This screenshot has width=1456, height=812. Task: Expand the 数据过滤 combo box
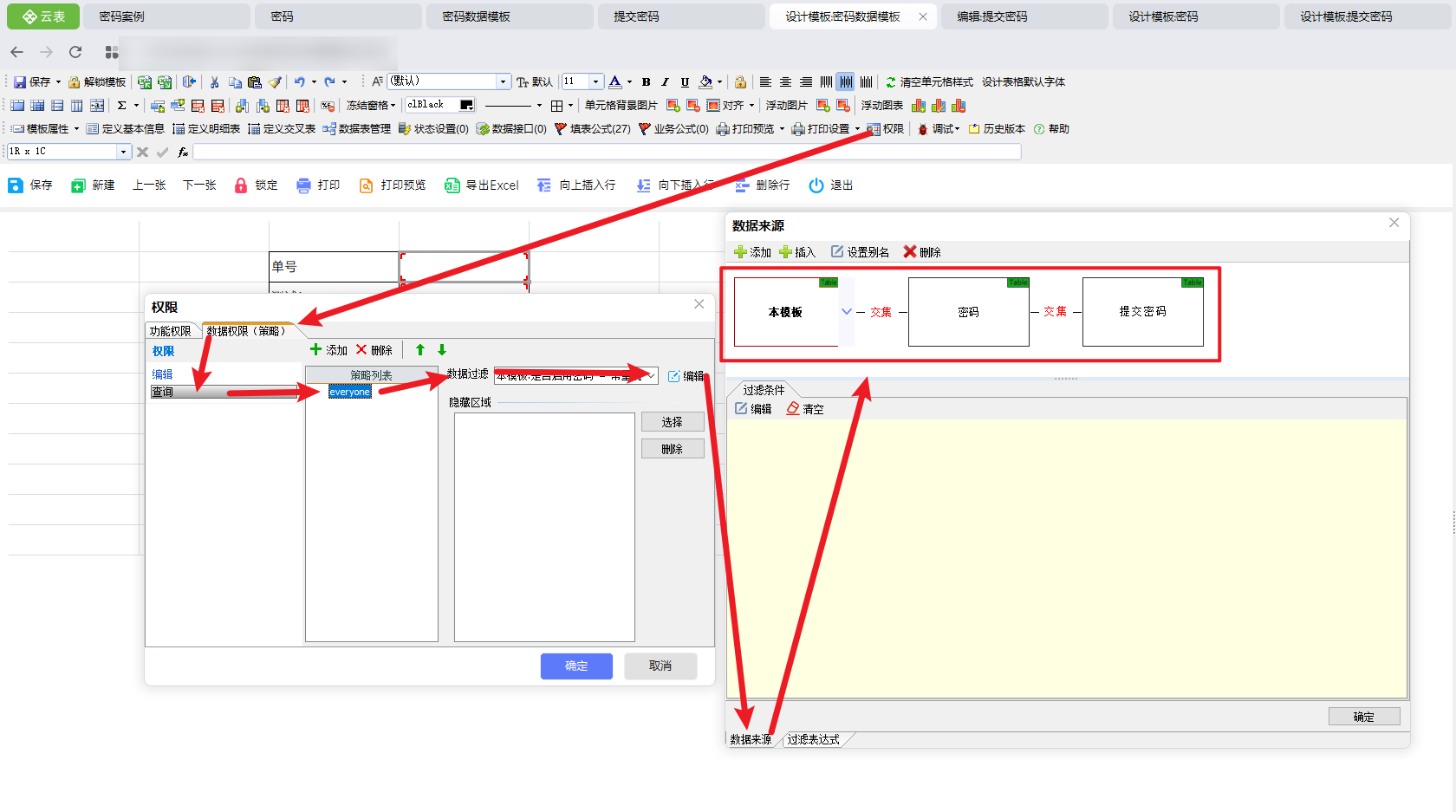tap(650, 375)
